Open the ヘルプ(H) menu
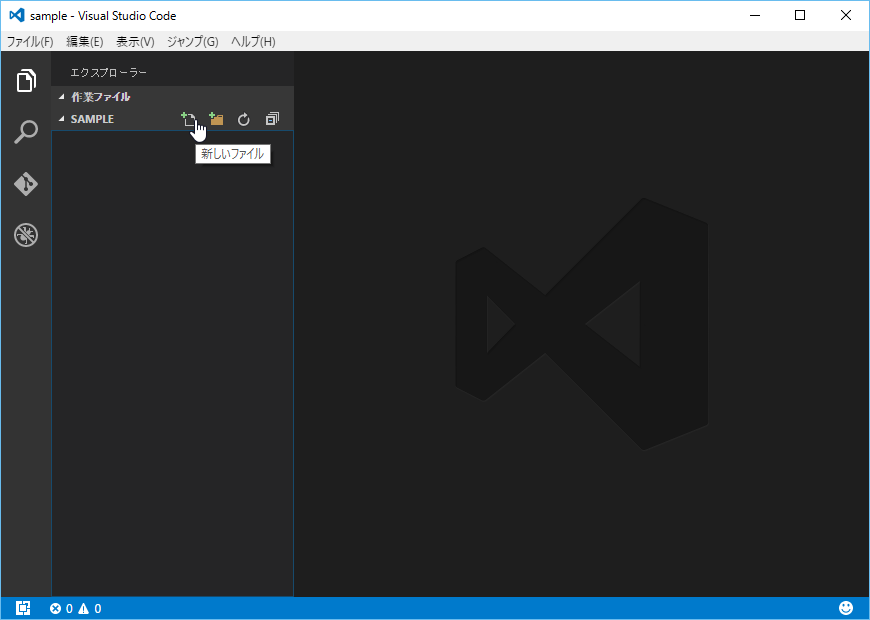 click(x=253, y=42)
